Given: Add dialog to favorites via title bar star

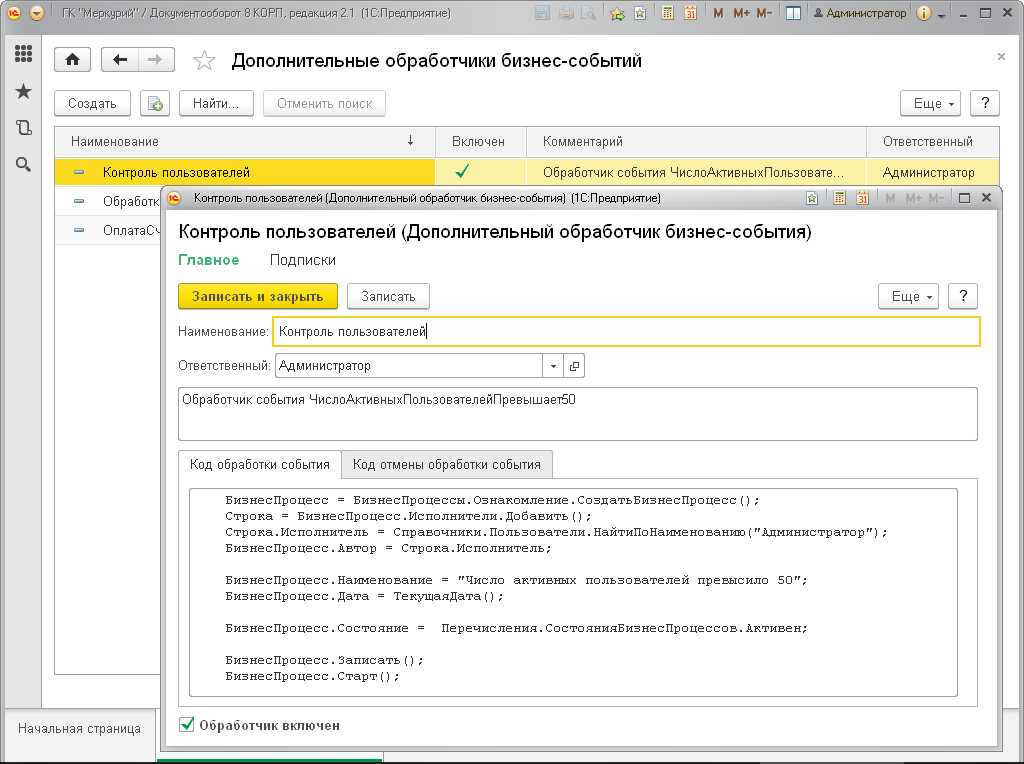Looking at the screenshot, I should [x=812, y=198].
